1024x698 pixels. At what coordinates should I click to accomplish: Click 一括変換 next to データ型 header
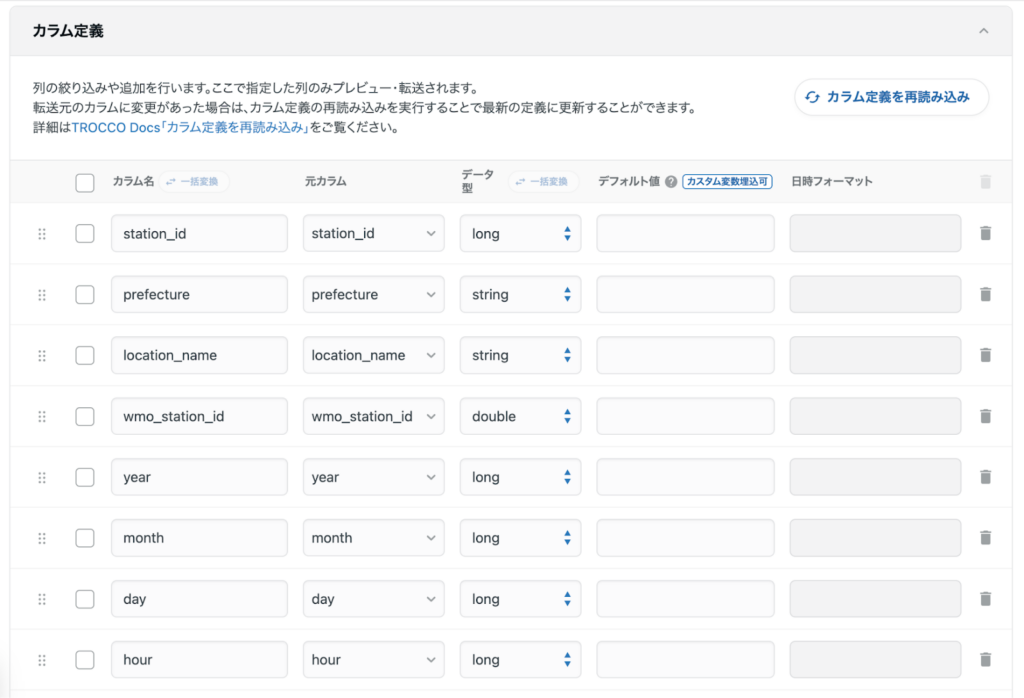(544, 182)
